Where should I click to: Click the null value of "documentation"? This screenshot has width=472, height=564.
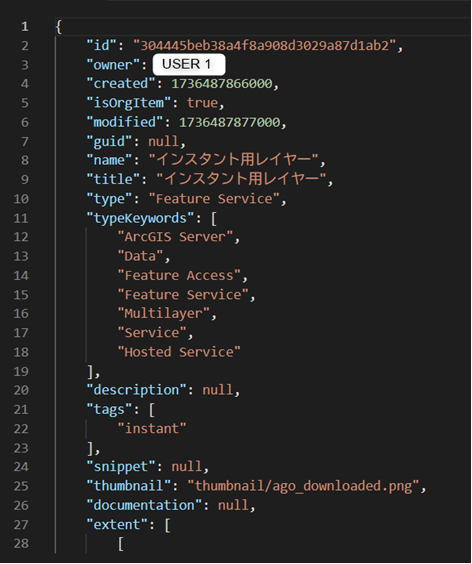click(233, 505)
